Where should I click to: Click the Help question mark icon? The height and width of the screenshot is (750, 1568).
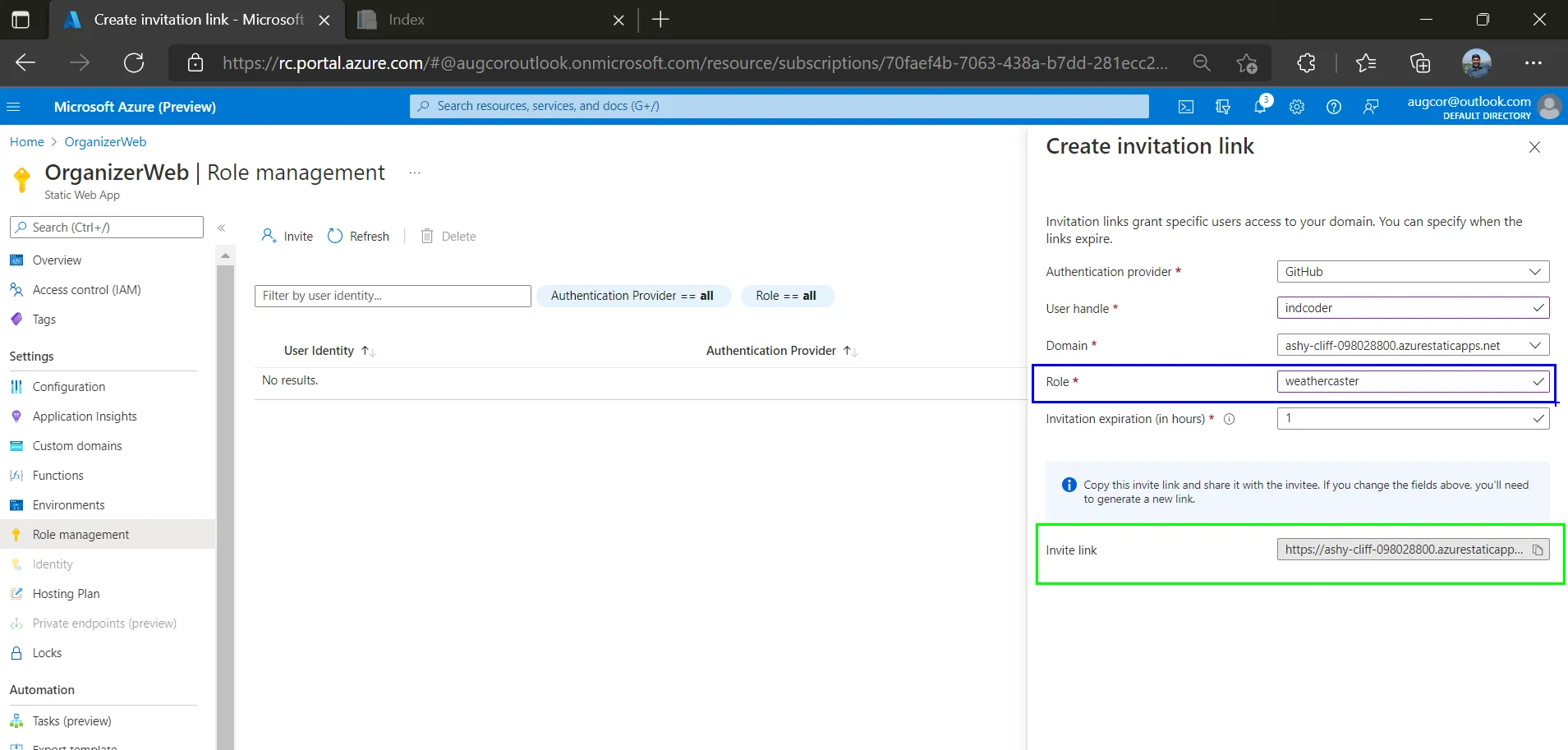pyautogui.click(x=1334, y=107)
